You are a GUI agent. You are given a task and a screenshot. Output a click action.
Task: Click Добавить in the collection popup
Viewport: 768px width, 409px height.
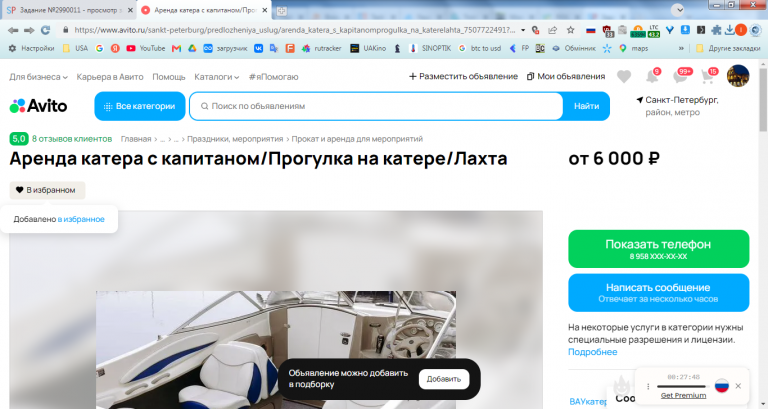(x=444, y=379)
